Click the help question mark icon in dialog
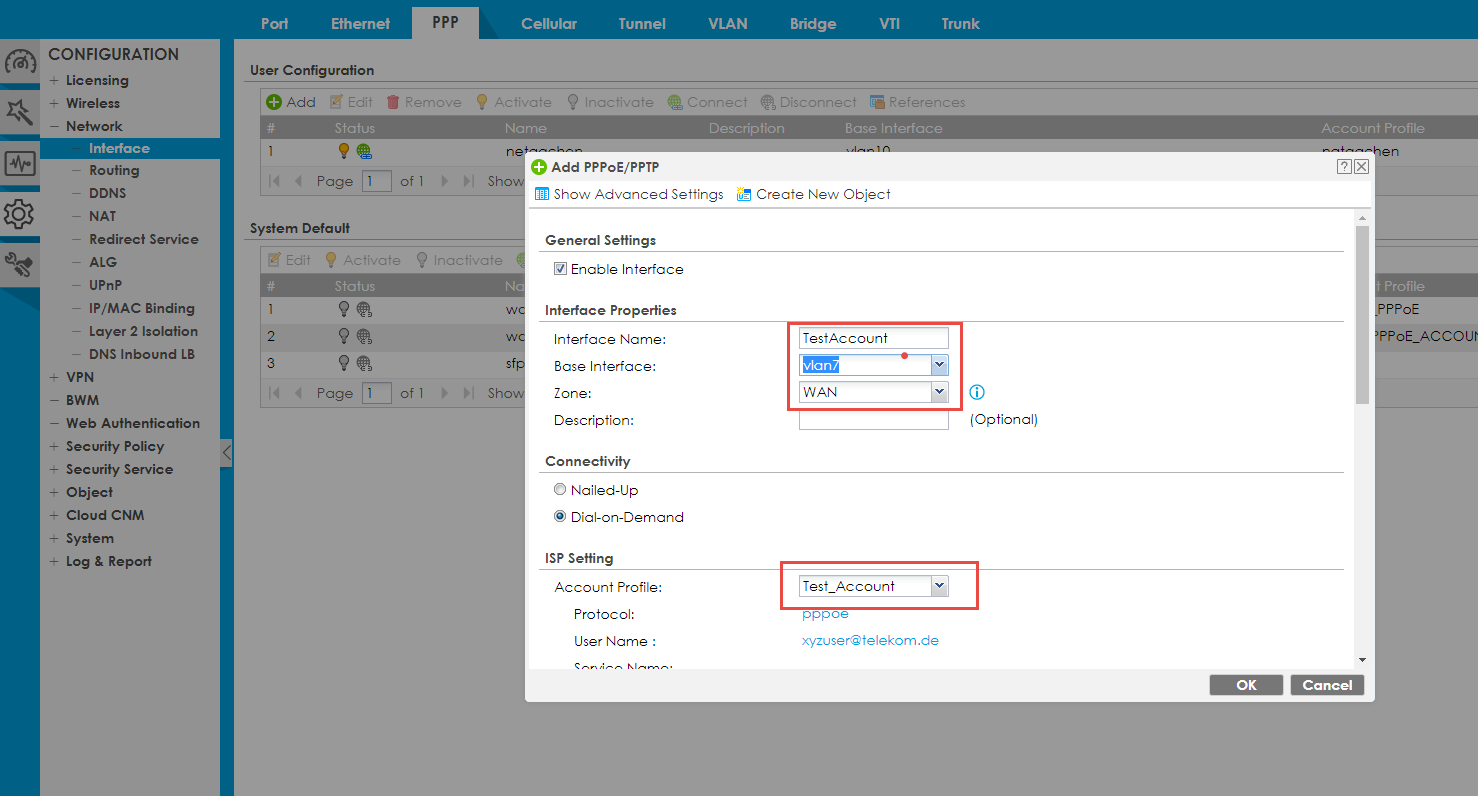 click(1344, 167)
